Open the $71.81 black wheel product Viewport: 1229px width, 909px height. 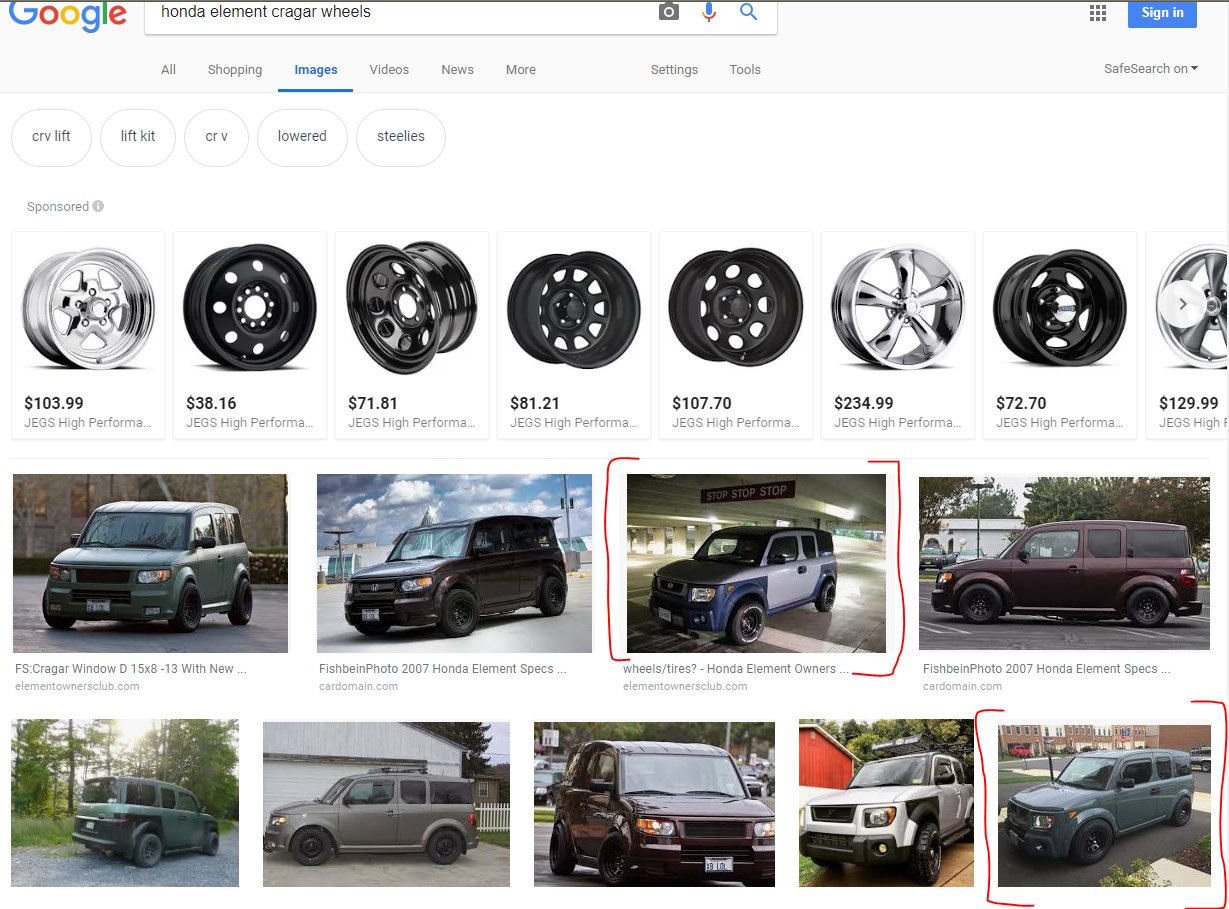412,335
